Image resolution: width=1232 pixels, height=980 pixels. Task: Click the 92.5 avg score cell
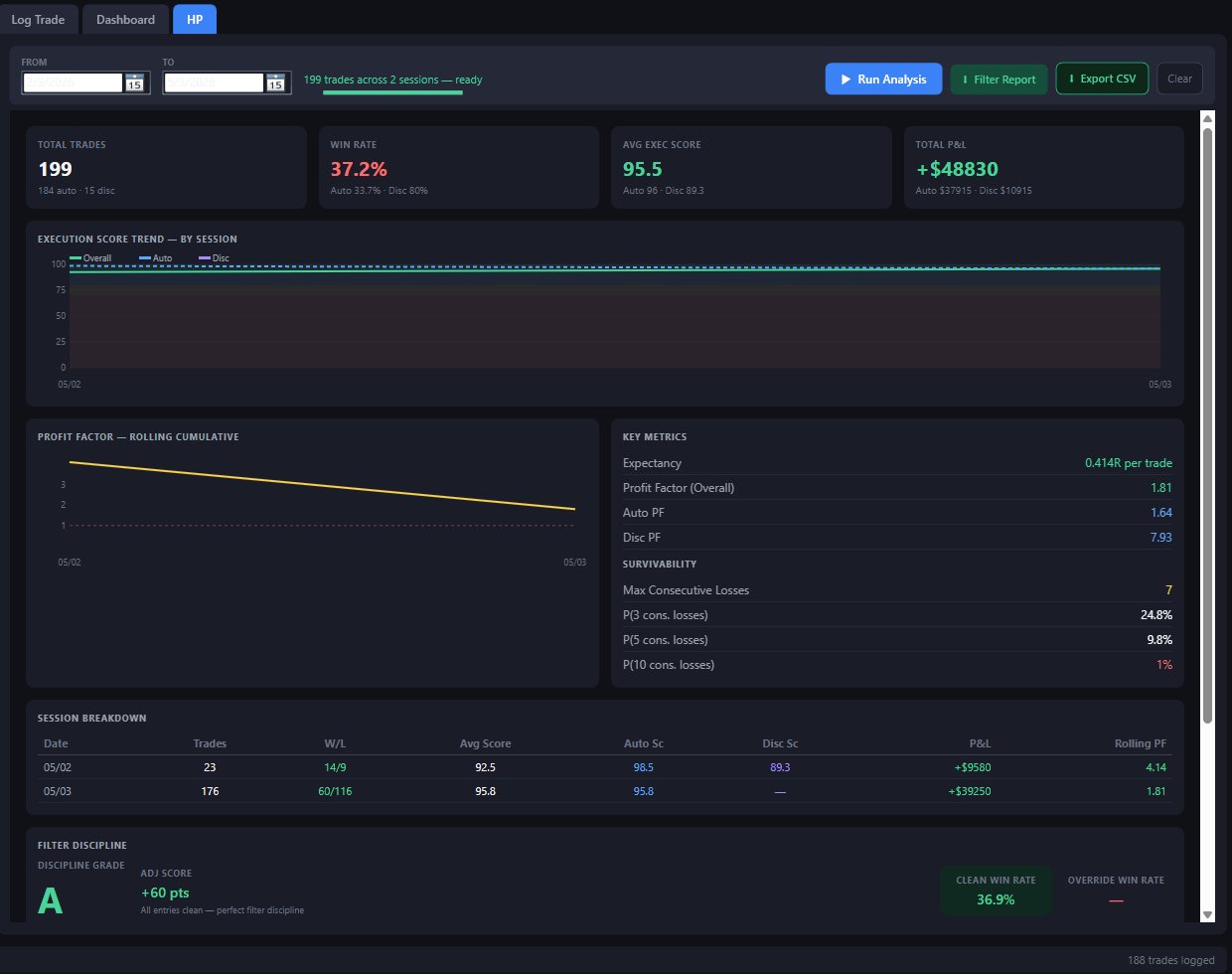(x=486, y=767)
